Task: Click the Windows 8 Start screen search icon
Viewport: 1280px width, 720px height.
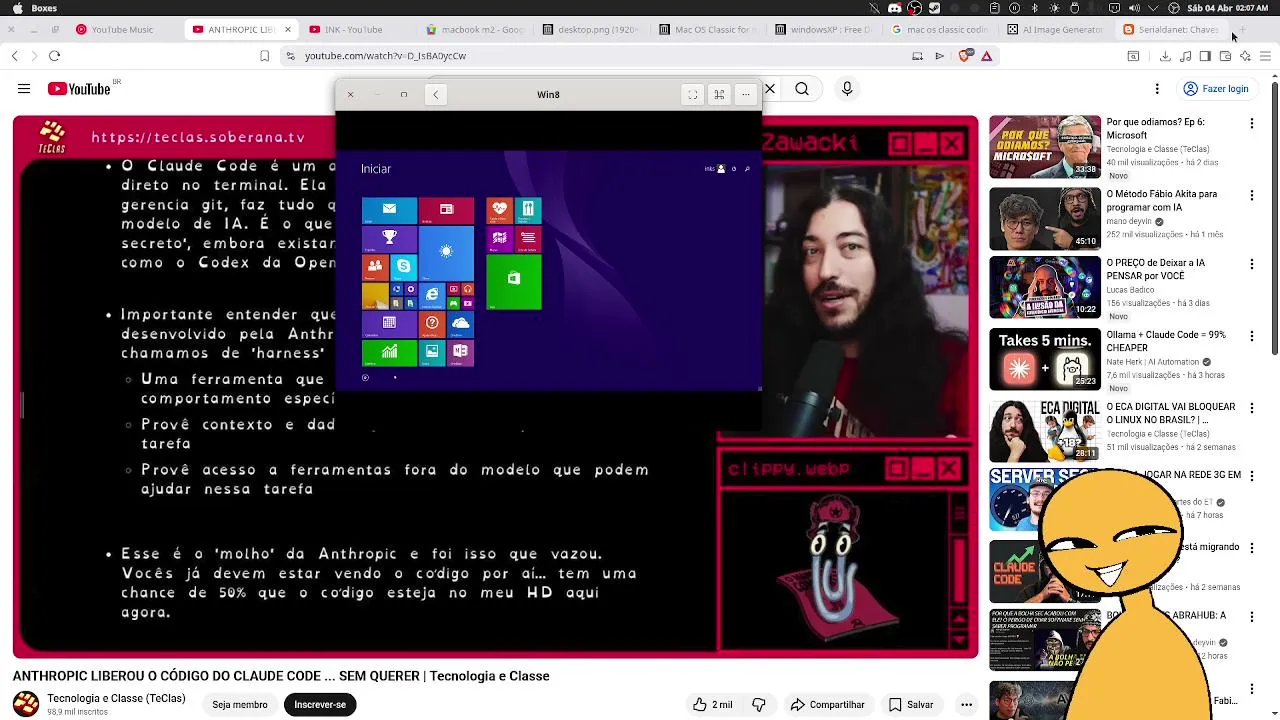Action: tap(747, 169)
